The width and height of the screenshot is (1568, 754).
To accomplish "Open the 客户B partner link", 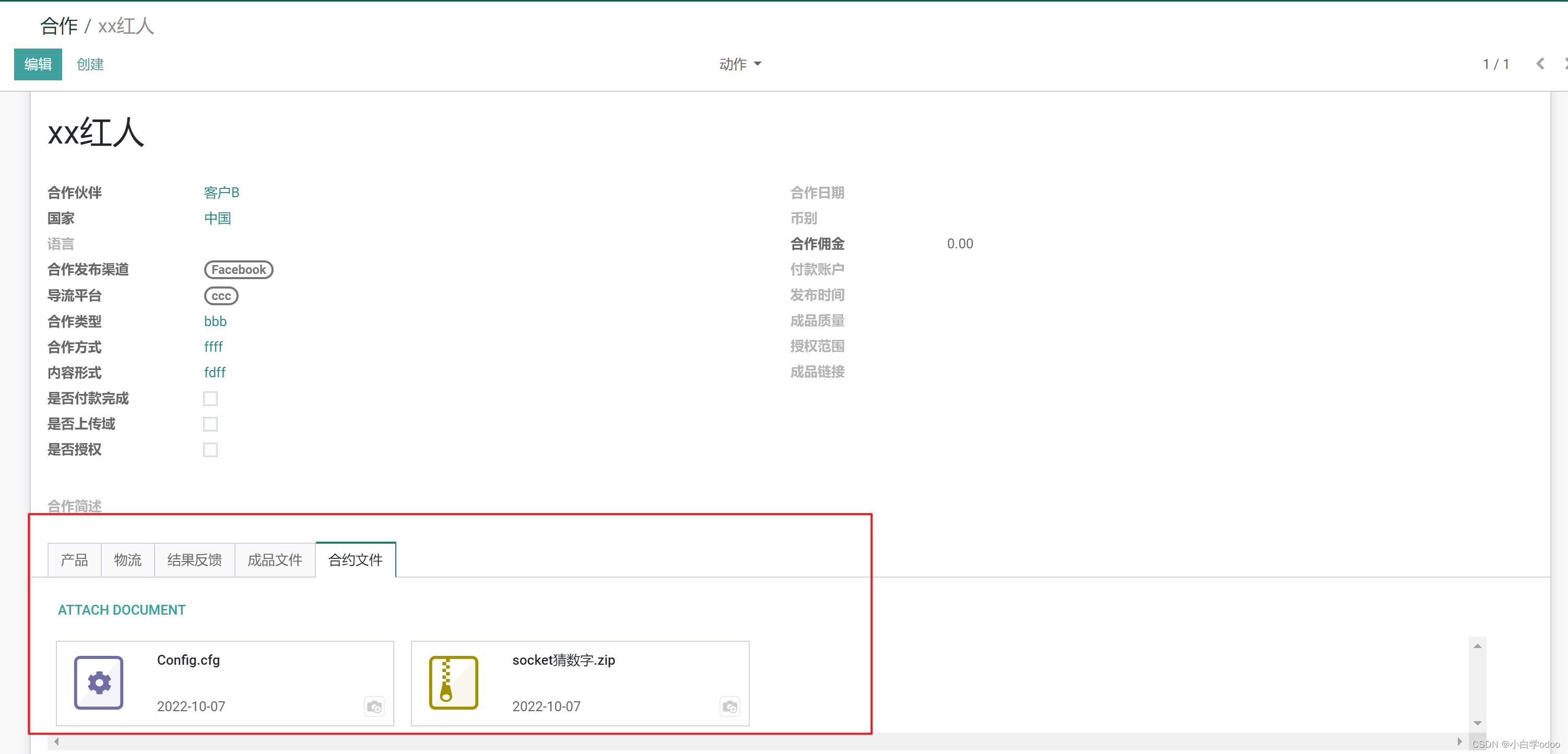I will (221, 193).
